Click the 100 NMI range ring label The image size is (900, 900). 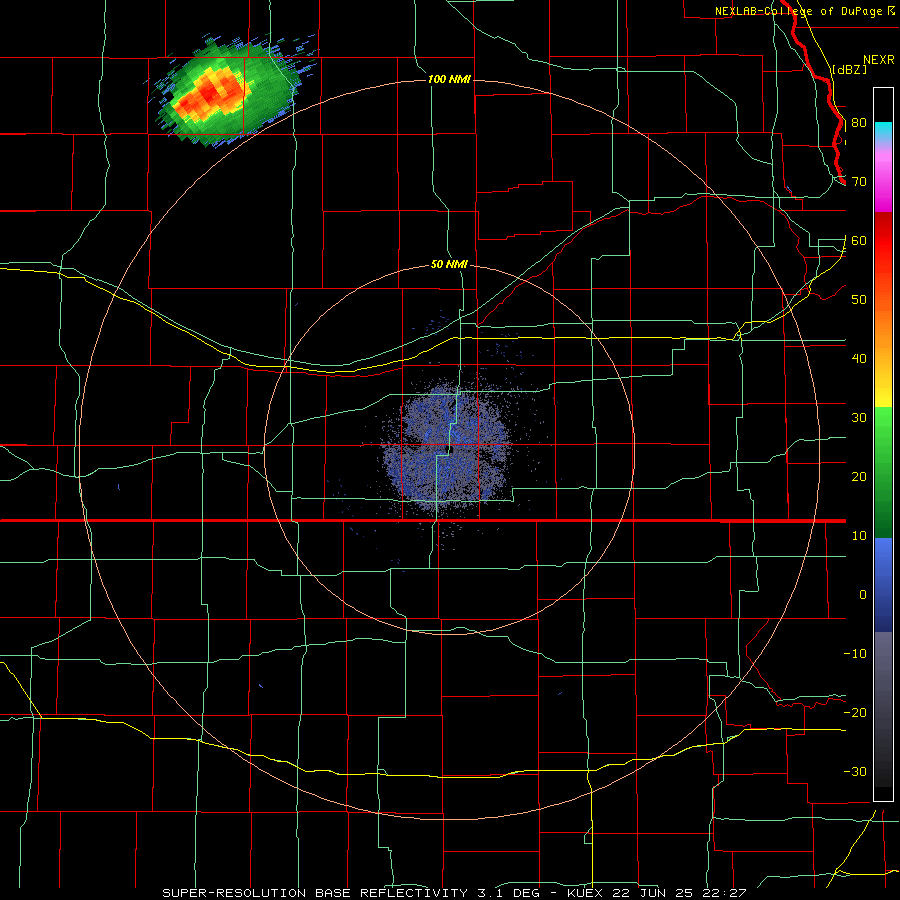tap(449, 79)
